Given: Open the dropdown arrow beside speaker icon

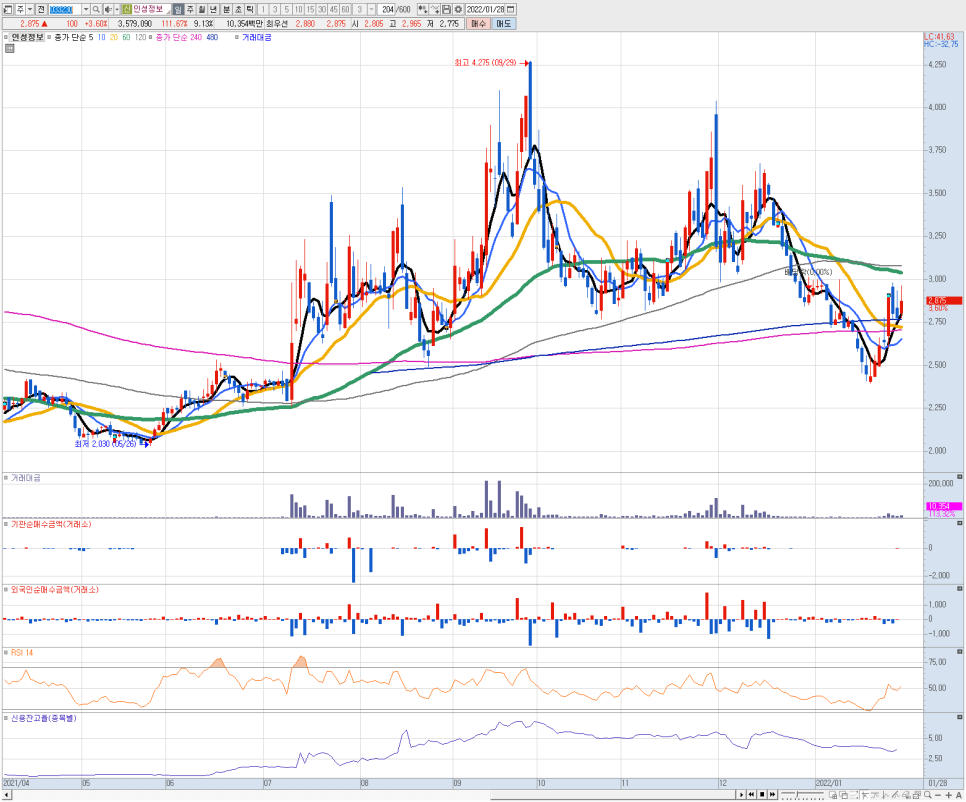Looking at the screenshot, I should [116, 9].
